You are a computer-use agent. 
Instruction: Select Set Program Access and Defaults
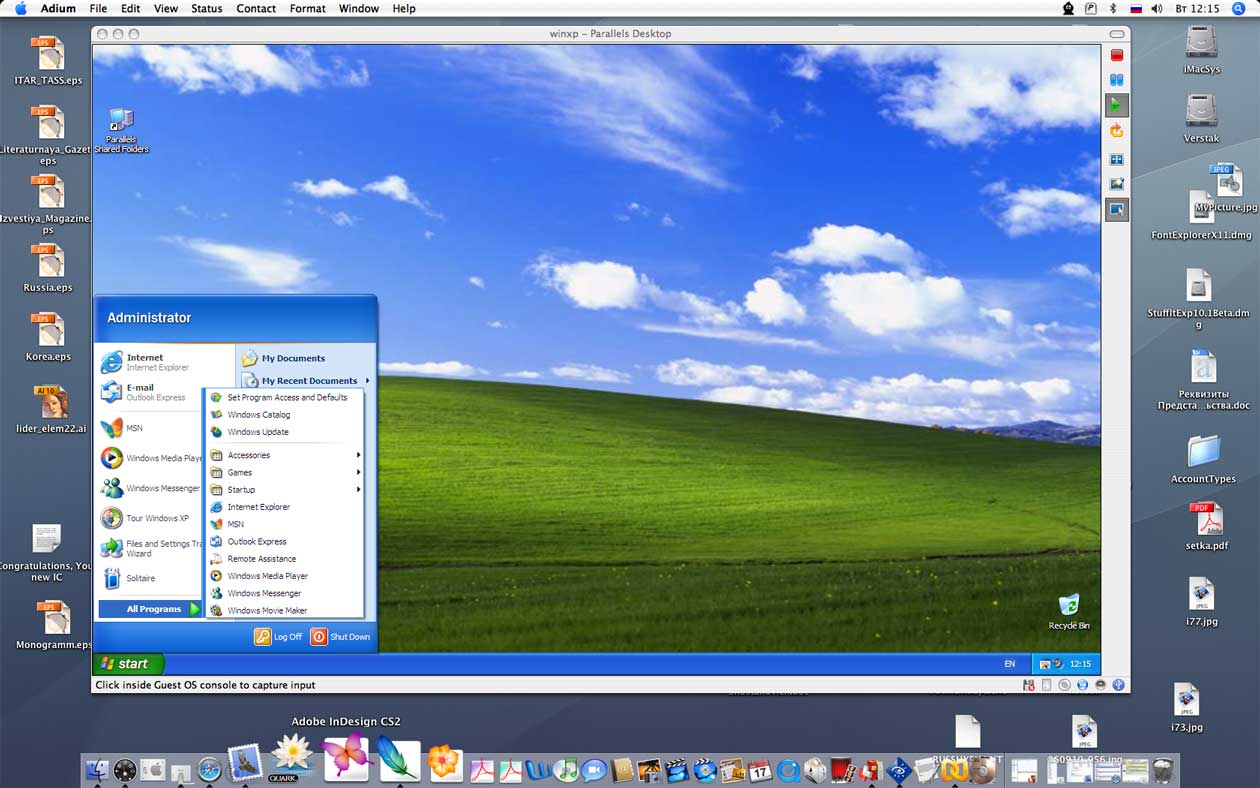pos(285,397)
